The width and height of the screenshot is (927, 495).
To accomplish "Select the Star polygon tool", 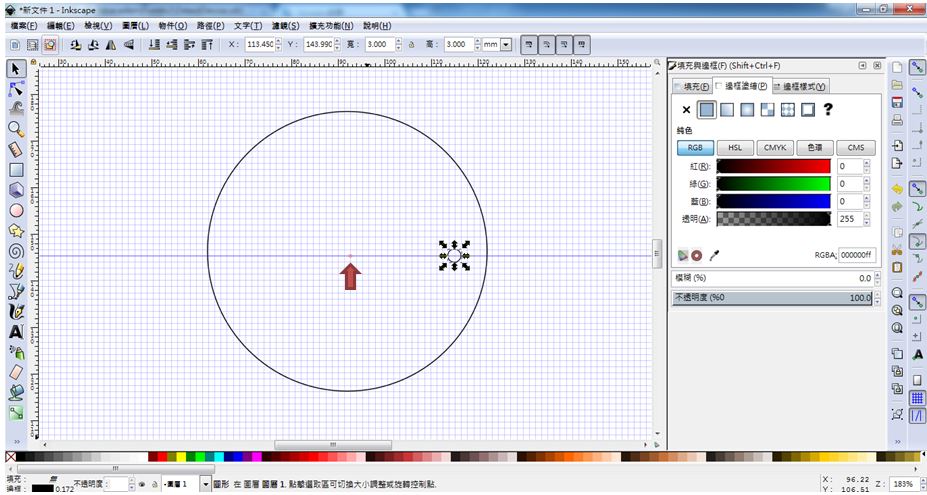I will [x=15, y=230].
